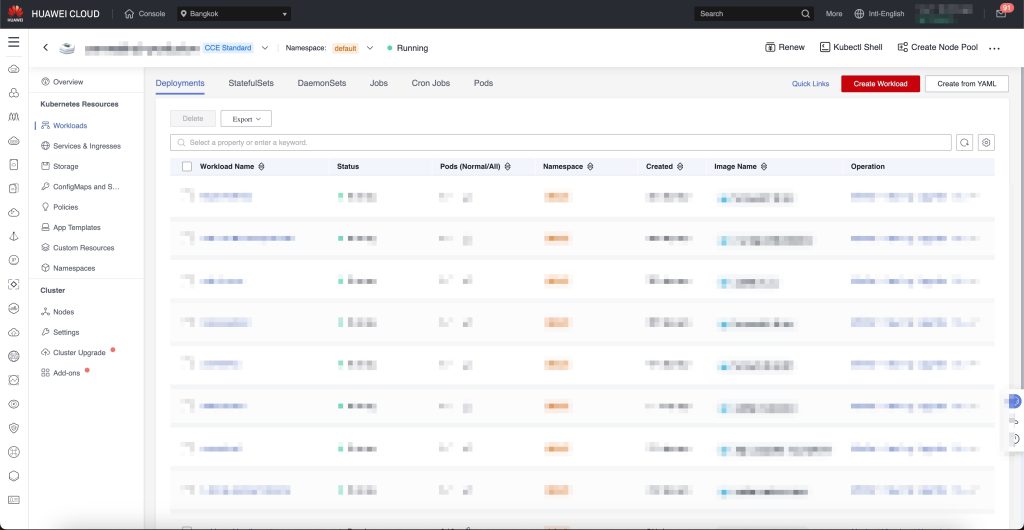Image resolution: width=1024 pixels, height=530 pixels.
Task: Open Kubectl Shell
Action: click(852, 47)
